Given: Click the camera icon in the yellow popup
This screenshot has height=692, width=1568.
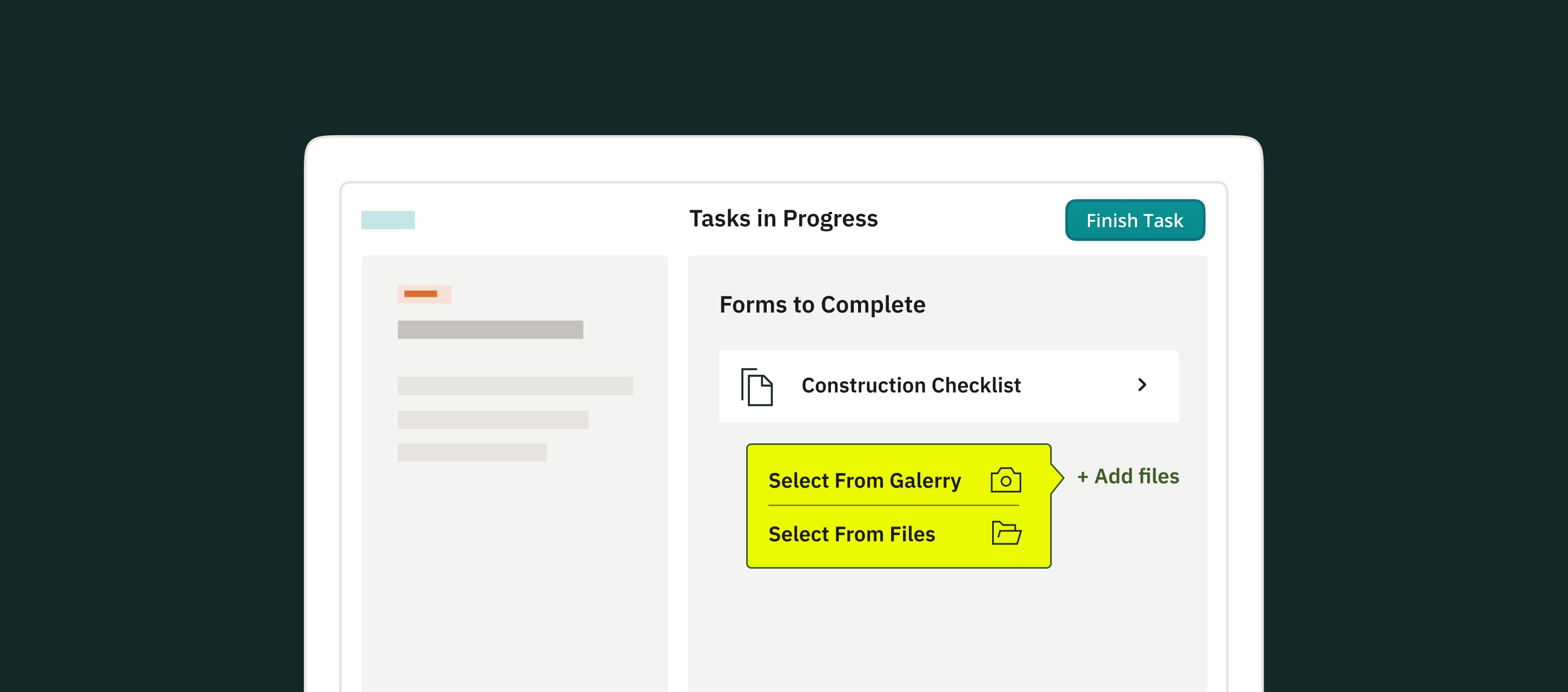Looking at the screenshot, I should pyautogui.click(x=1006, y=480).
